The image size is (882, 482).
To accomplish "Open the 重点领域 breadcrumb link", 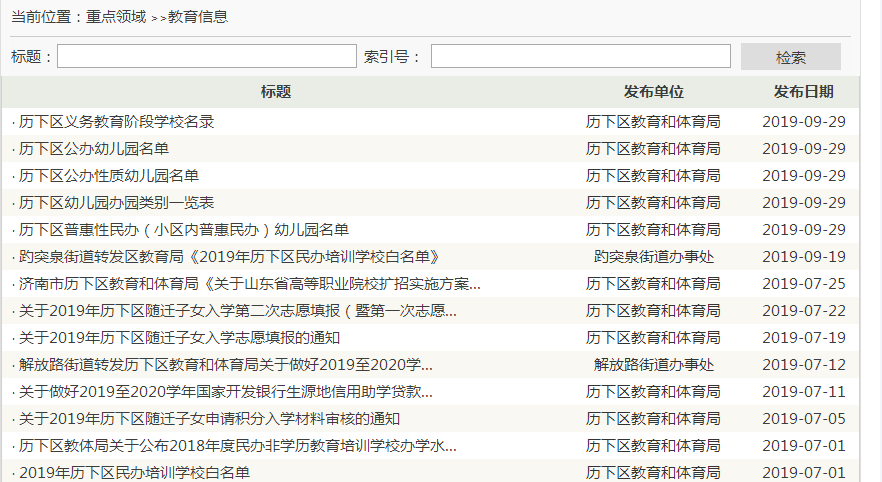I will pyautogui.click(x=116, y=17).
